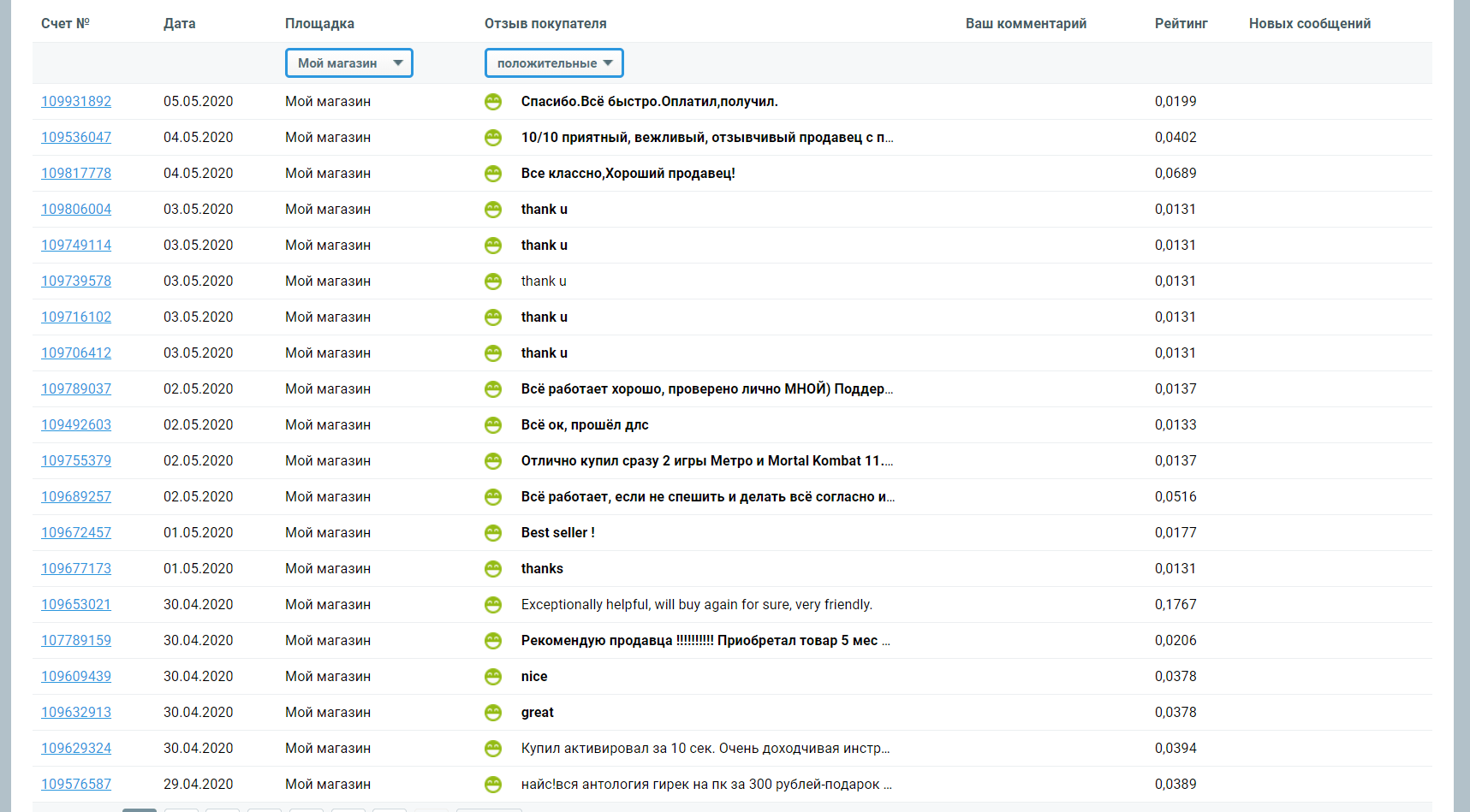The width and height of the screenshot is (1470, 812).
Task: Open the 'Мой магазин' platform filter dropdown
Action: [x=349, y=63]
